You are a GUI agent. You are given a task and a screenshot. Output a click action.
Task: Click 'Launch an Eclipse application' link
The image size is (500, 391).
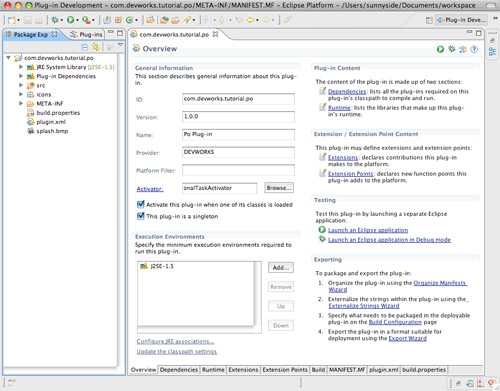[368, 230]
